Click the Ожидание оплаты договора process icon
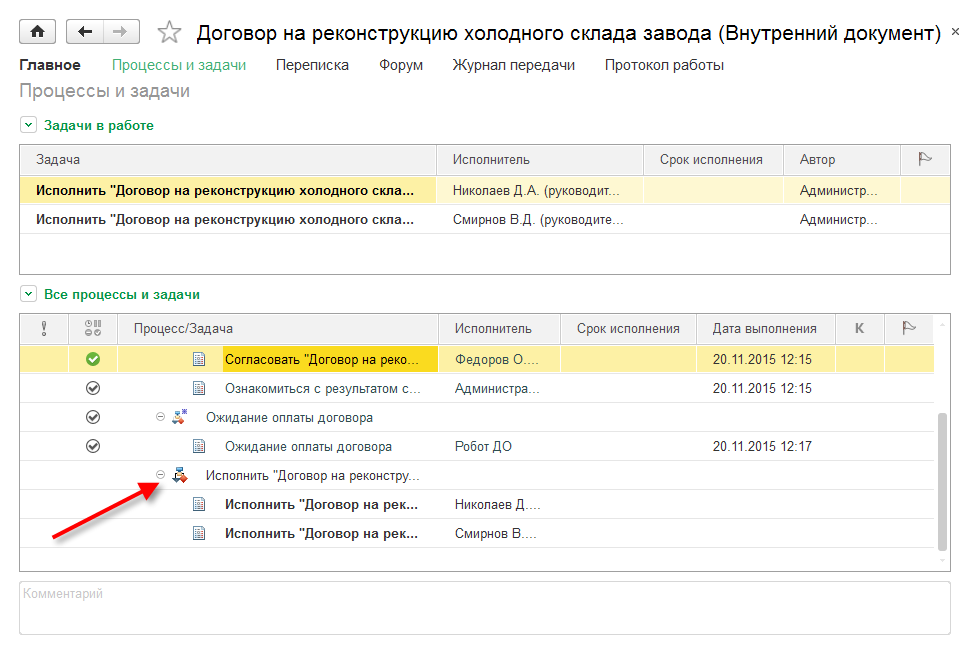Viewport: 977px width, 649px height. [180, 417]
